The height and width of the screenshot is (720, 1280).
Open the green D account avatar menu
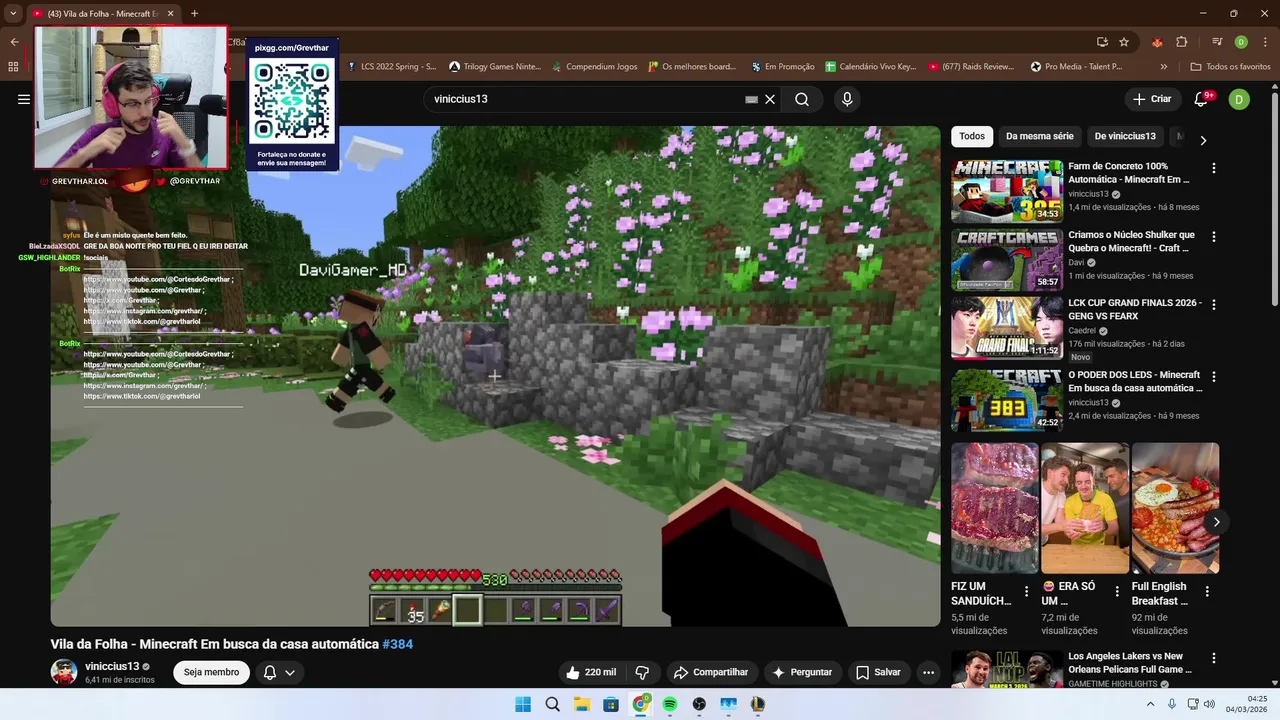[x=1239, y=99]
